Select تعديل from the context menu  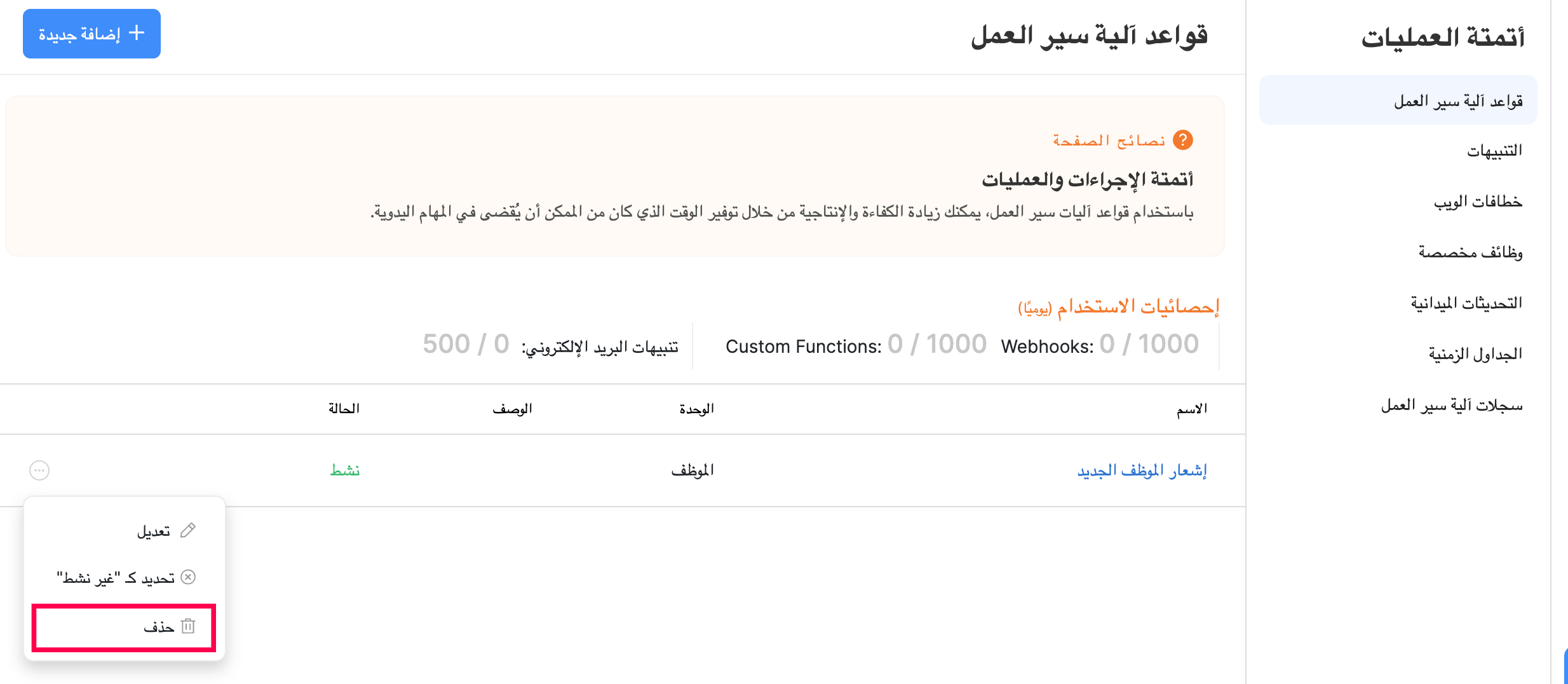pyautogui.click(x=154, y=531)
